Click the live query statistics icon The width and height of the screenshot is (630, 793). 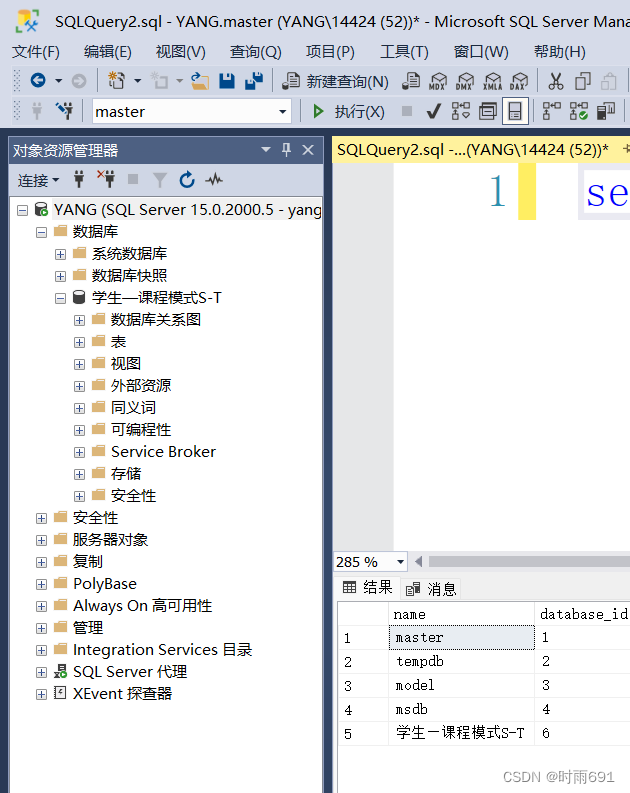click(x=578, y=111)
